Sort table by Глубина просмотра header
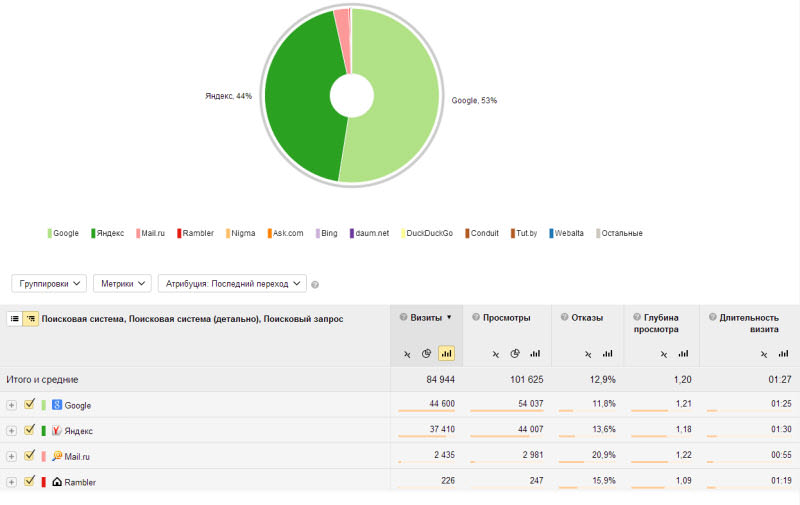800x505 pixels. coord(657,323)
